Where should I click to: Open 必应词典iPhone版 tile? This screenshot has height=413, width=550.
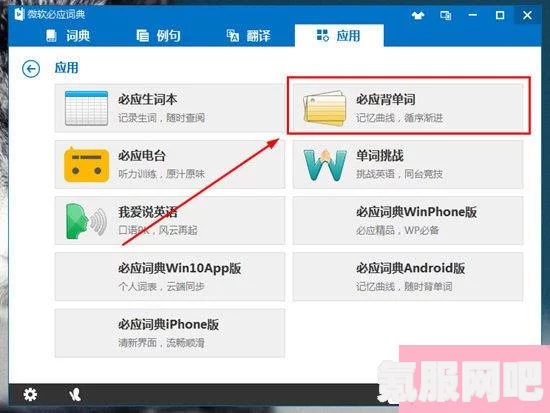(x=170, y=333)
